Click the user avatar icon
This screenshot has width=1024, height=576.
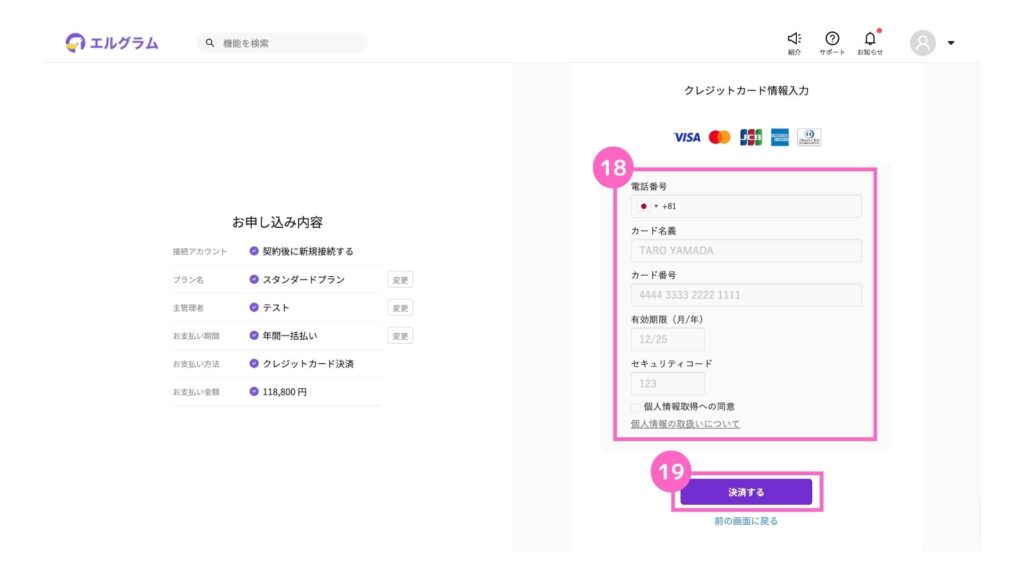point(923,42)
